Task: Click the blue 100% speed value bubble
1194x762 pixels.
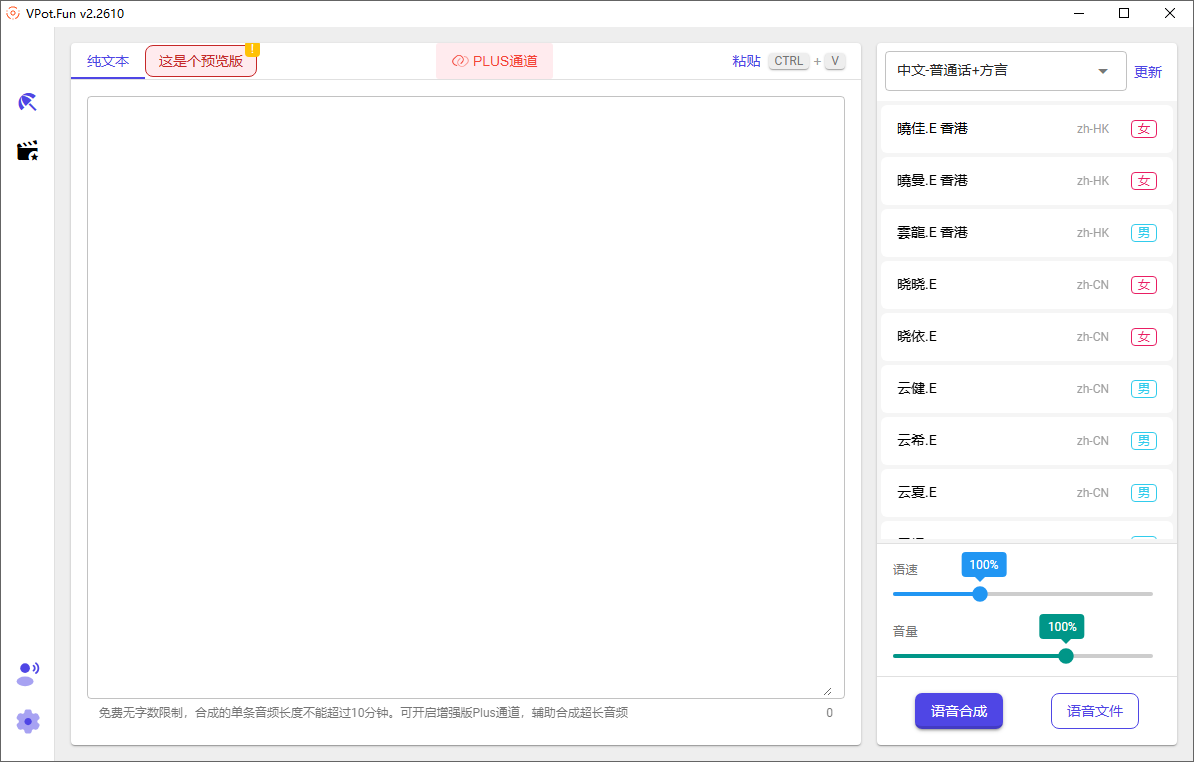Action: 984,565
